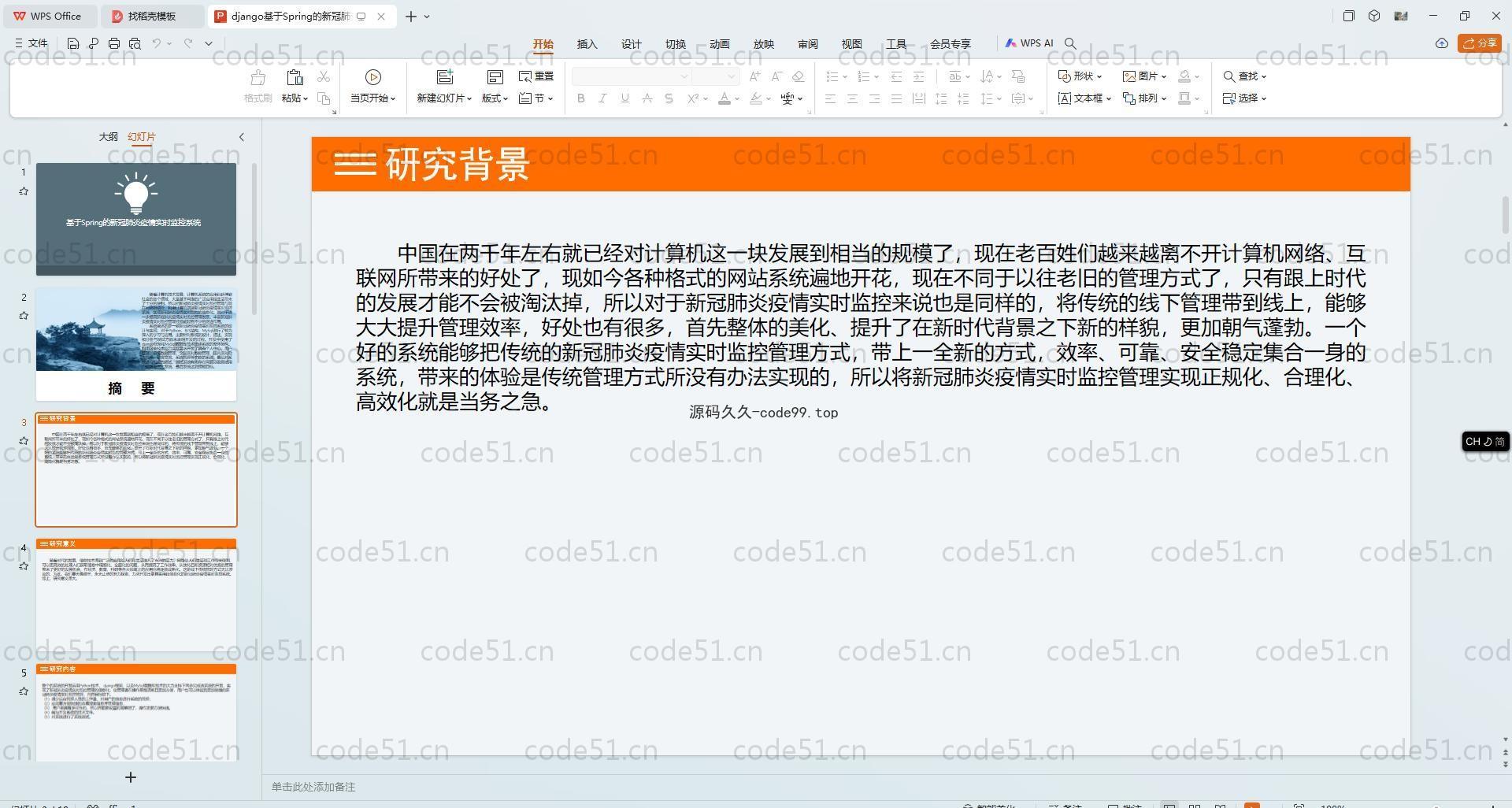Click the decrease font size icon

click(776, 76)
